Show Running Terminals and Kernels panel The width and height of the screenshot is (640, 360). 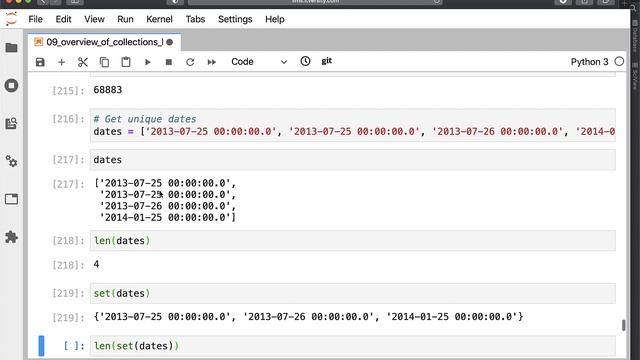point(11,85)
